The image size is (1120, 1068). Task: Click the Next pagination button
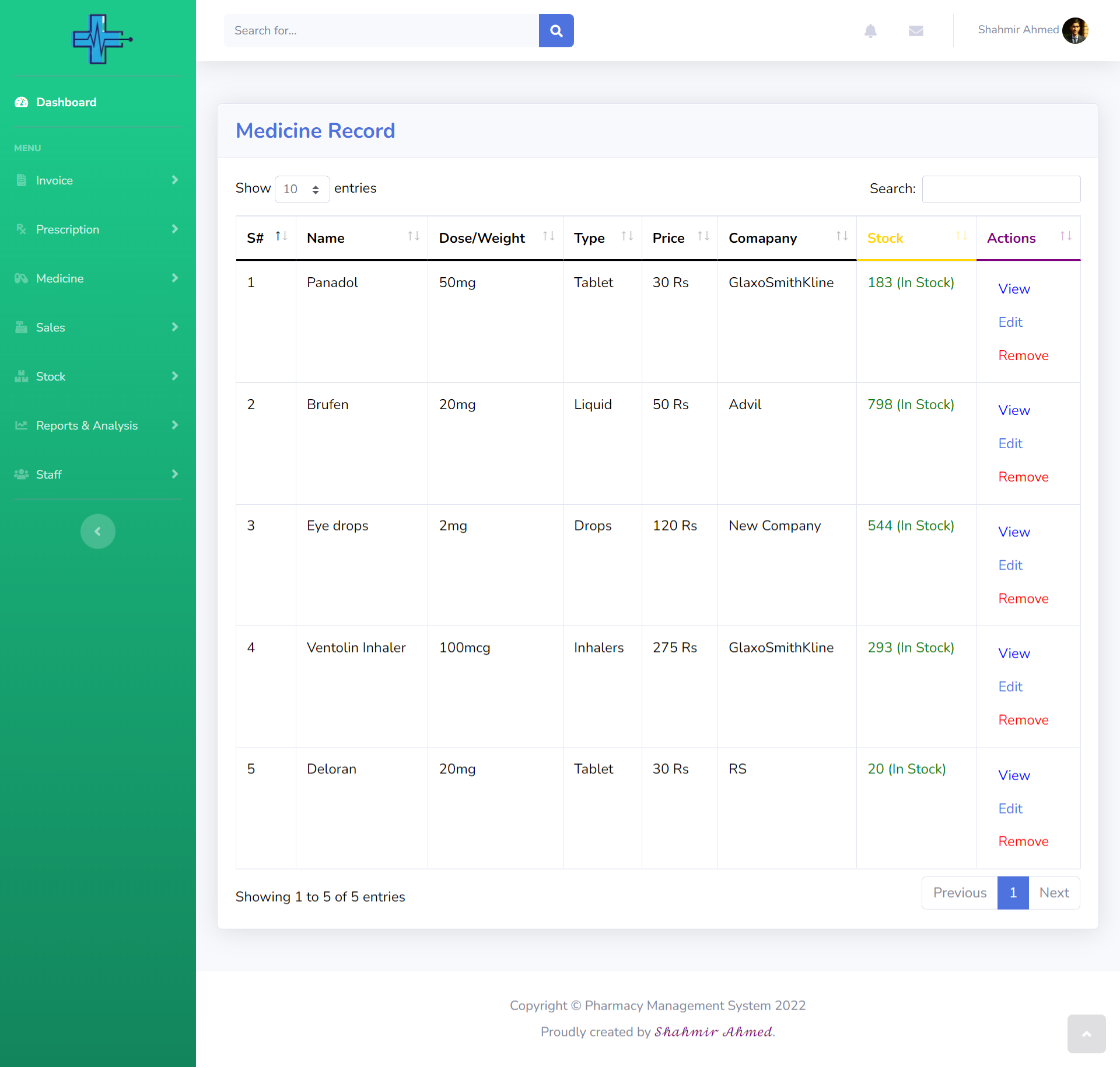pos(1054,893)
